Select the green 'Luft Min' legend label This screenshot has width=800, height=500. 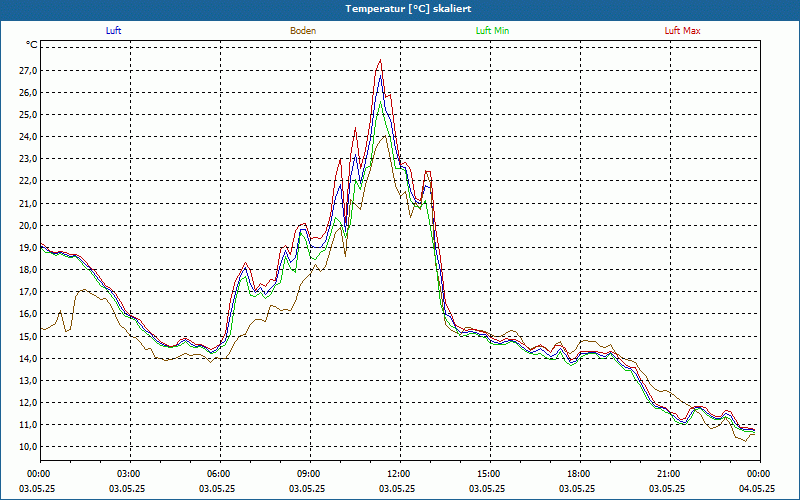492,31
